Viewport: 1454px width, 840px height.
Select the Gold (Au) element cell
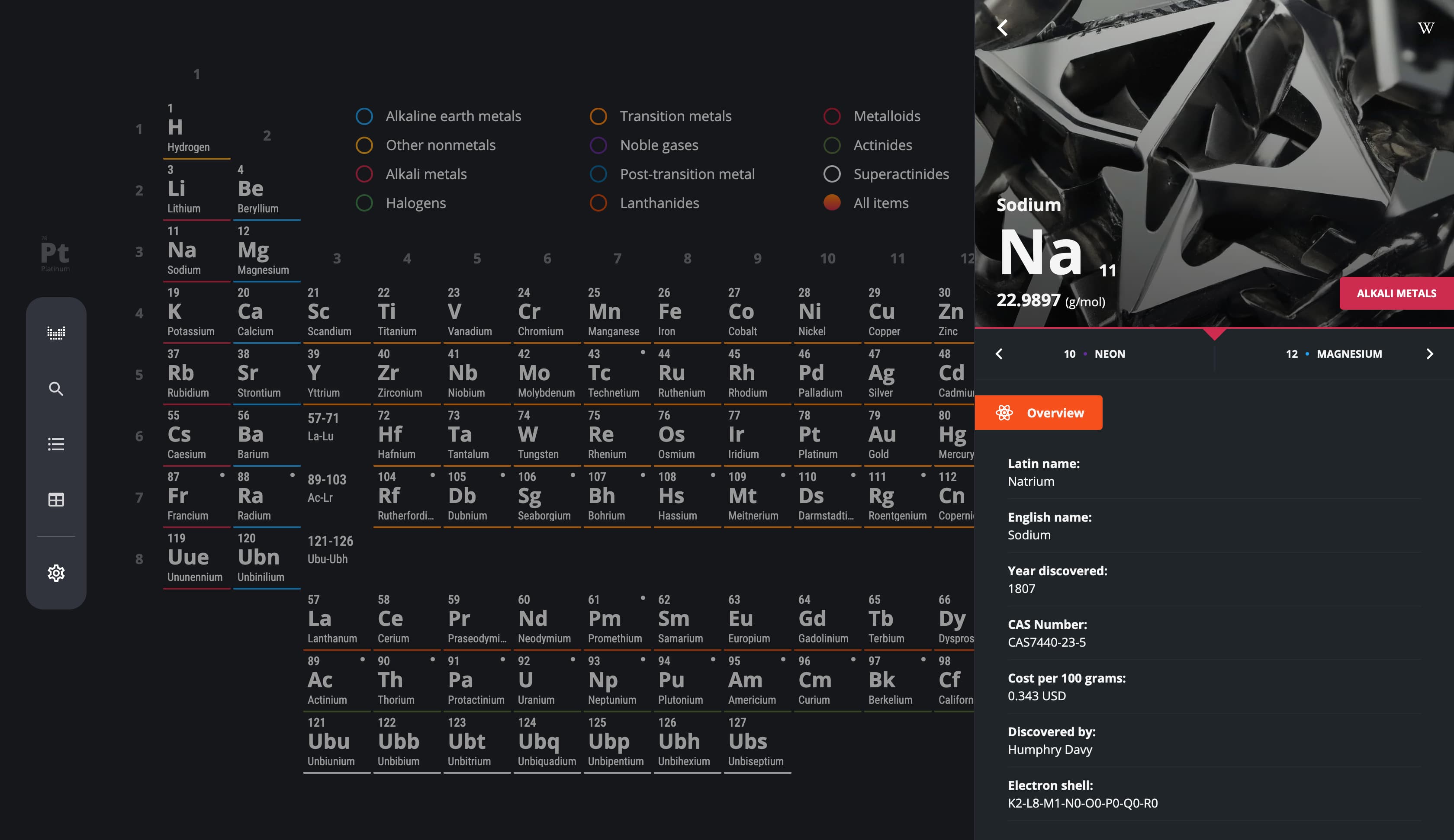tap(896, 435)
